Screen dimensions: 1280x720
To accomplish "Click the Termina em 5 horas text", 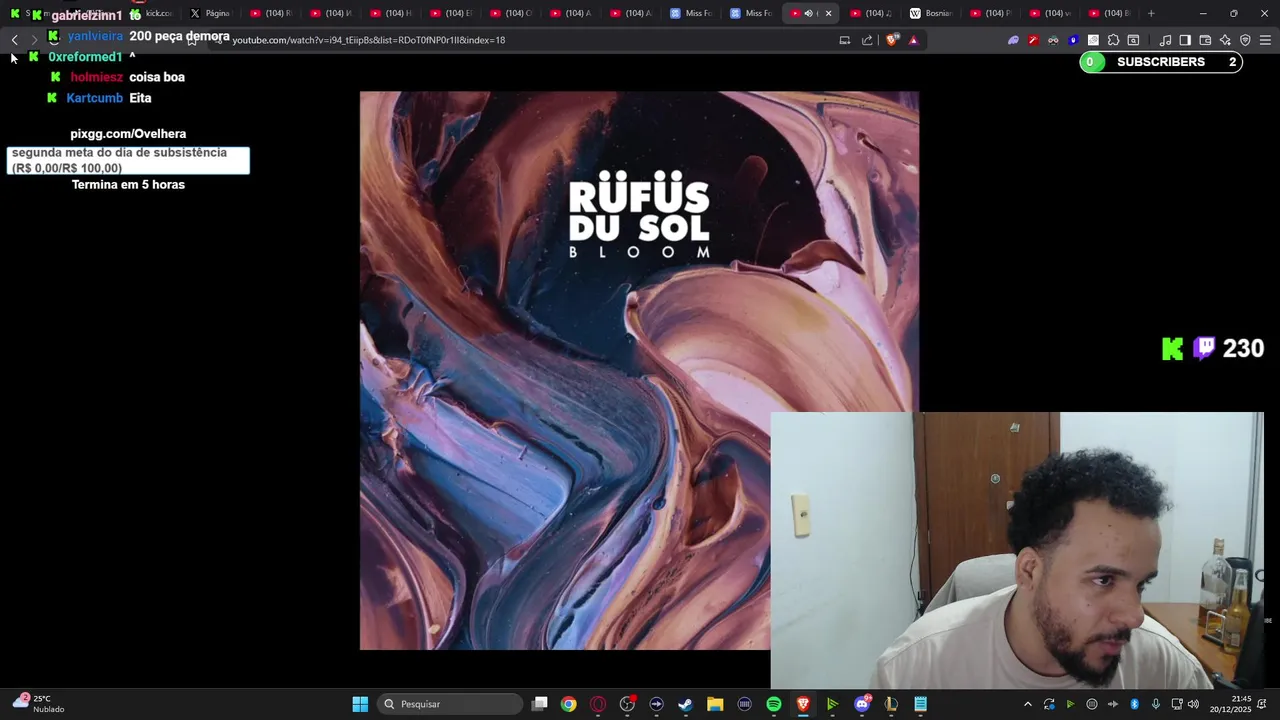I will coord(128,184).
